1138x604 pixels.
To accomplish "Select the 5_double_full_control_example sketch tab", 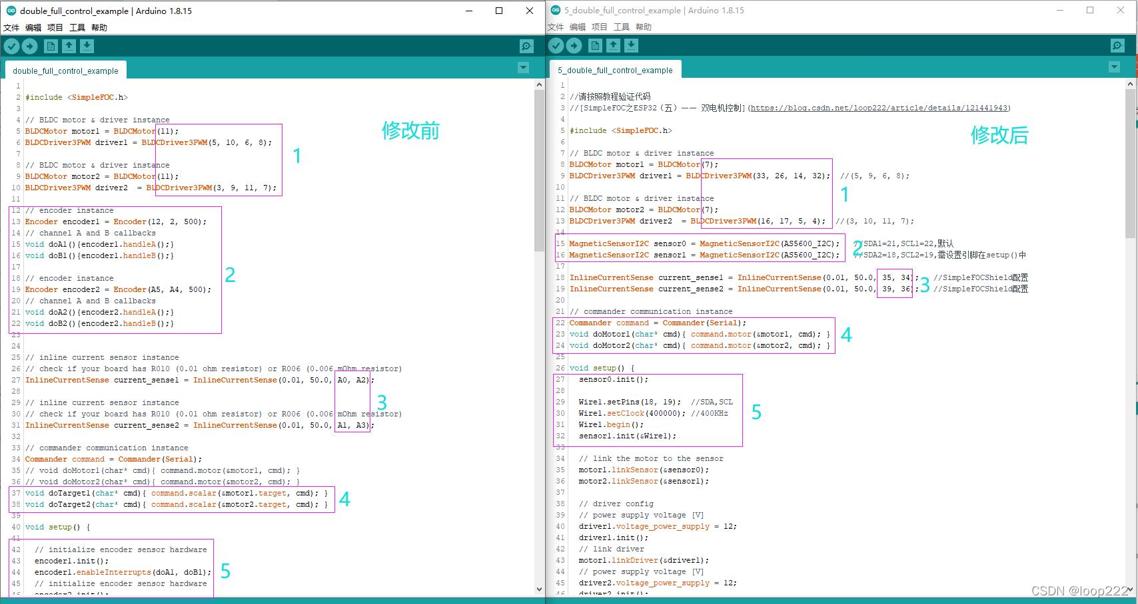I will pos(615,70).
